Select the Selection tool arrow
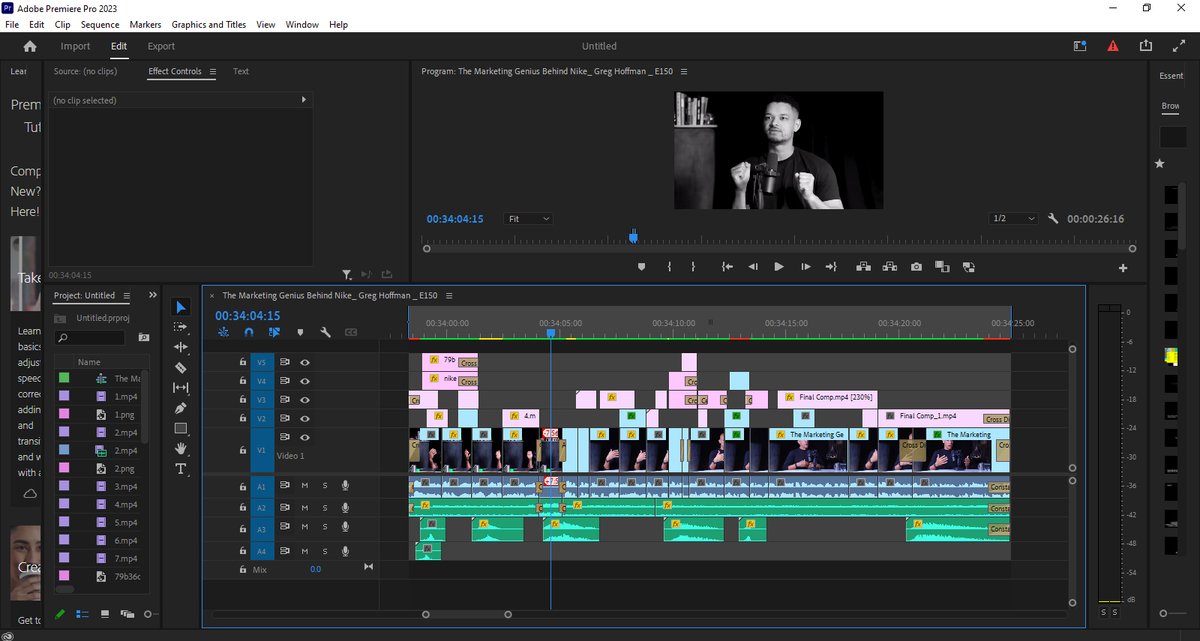 (x=181, y=307)
